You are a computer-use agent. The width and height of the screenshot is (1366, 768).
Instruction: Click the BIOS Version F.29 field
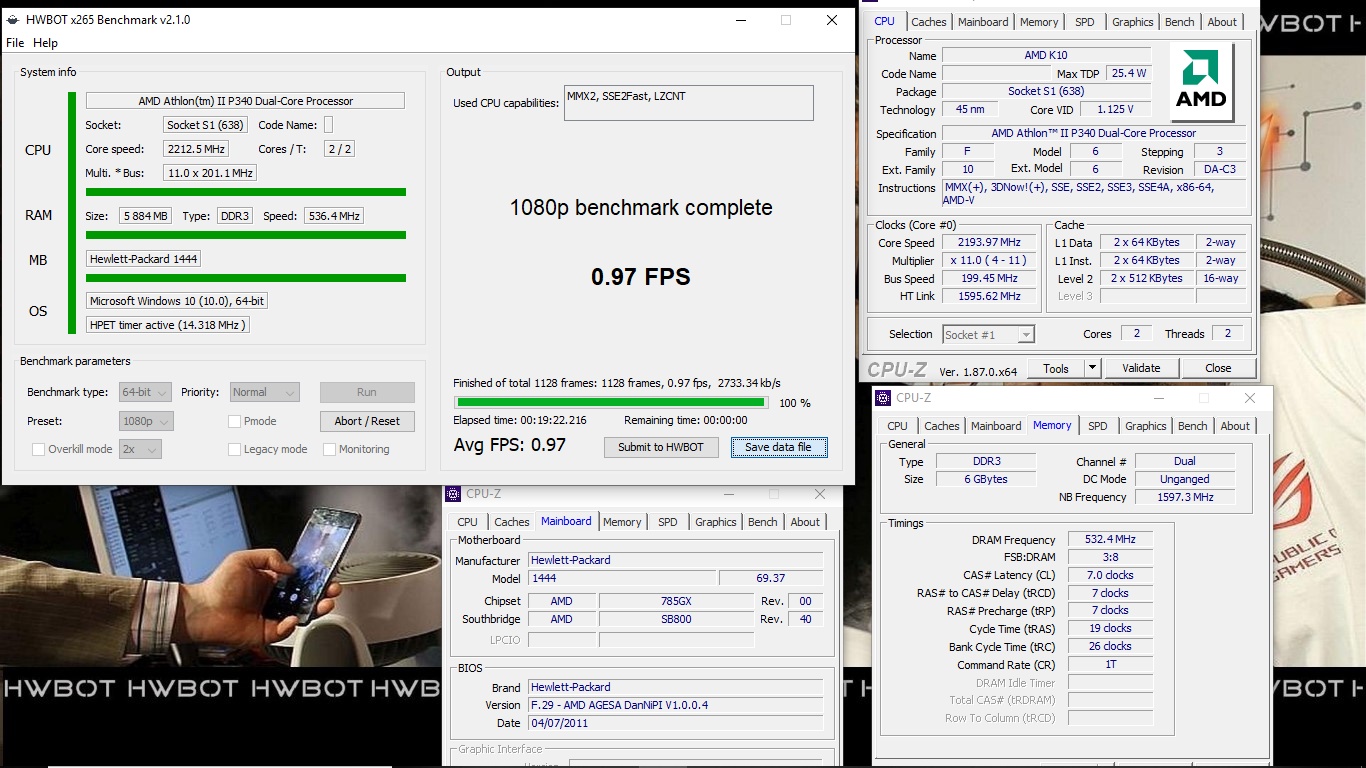[x=675, y=705]
